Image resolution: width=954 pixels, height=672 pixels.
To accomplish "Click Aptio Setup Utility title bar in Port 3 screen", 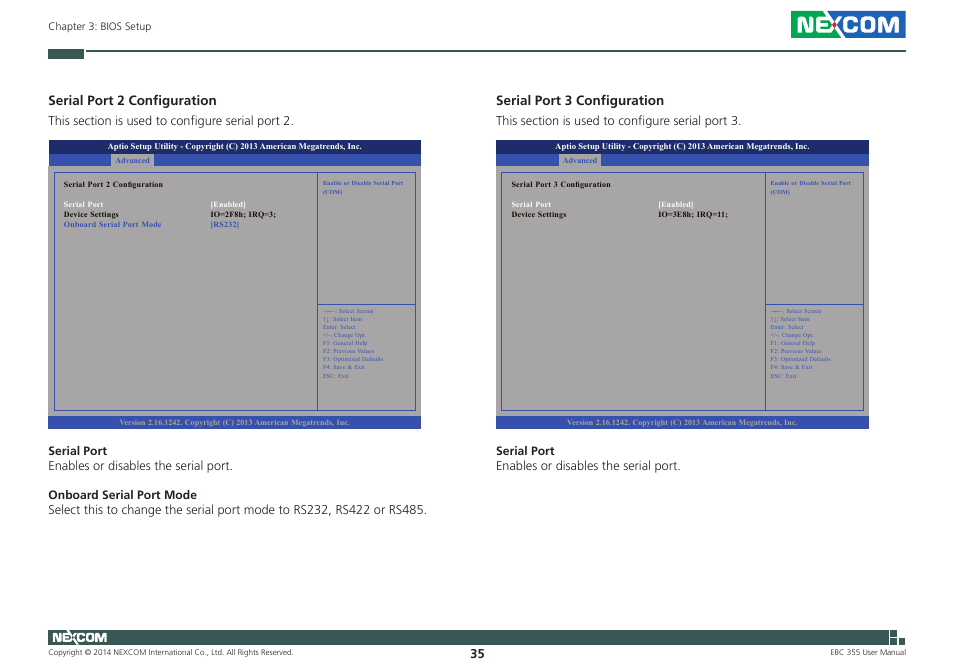I will pyautogui.click(x=682, y=147).
